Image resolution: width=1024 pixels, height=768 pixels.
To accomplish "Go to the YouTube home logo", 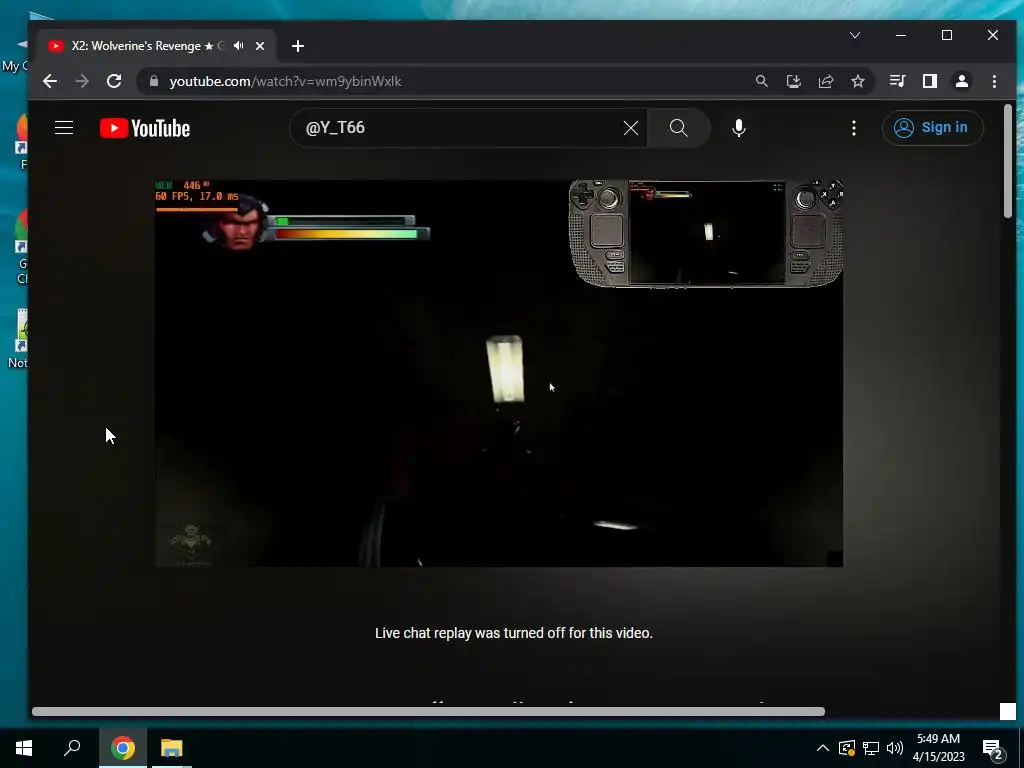I will (x=145, y=128).
